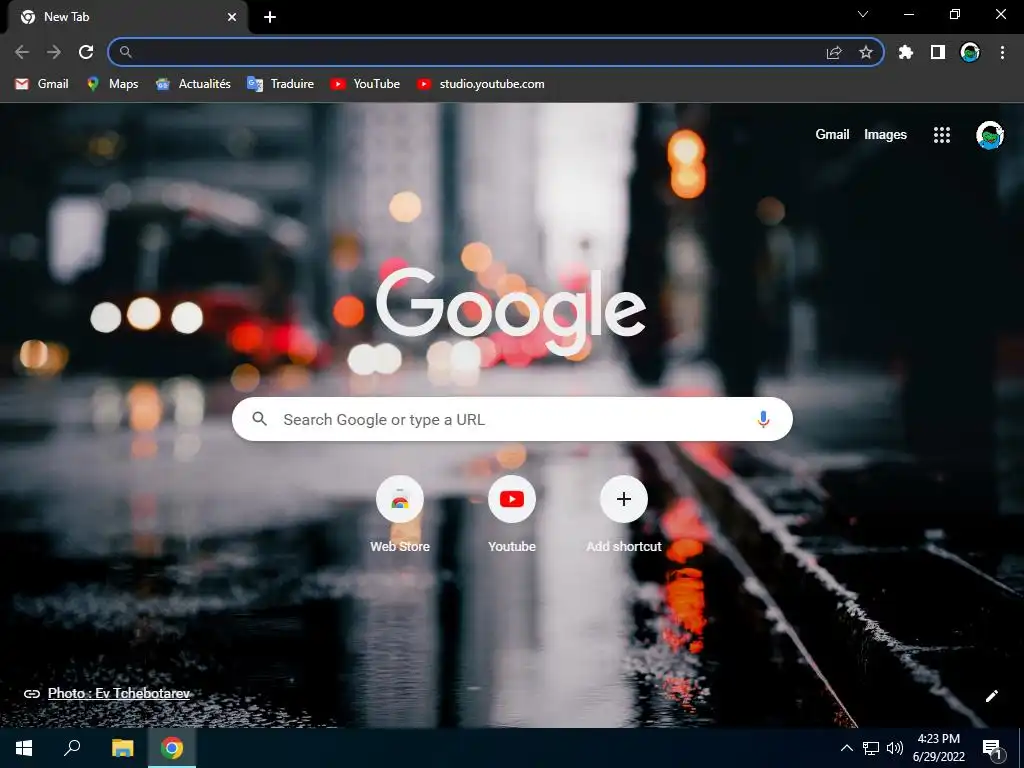Click inside the Chrome address bar
Viewport: 1024px width, 768px height.
[496, 52]
